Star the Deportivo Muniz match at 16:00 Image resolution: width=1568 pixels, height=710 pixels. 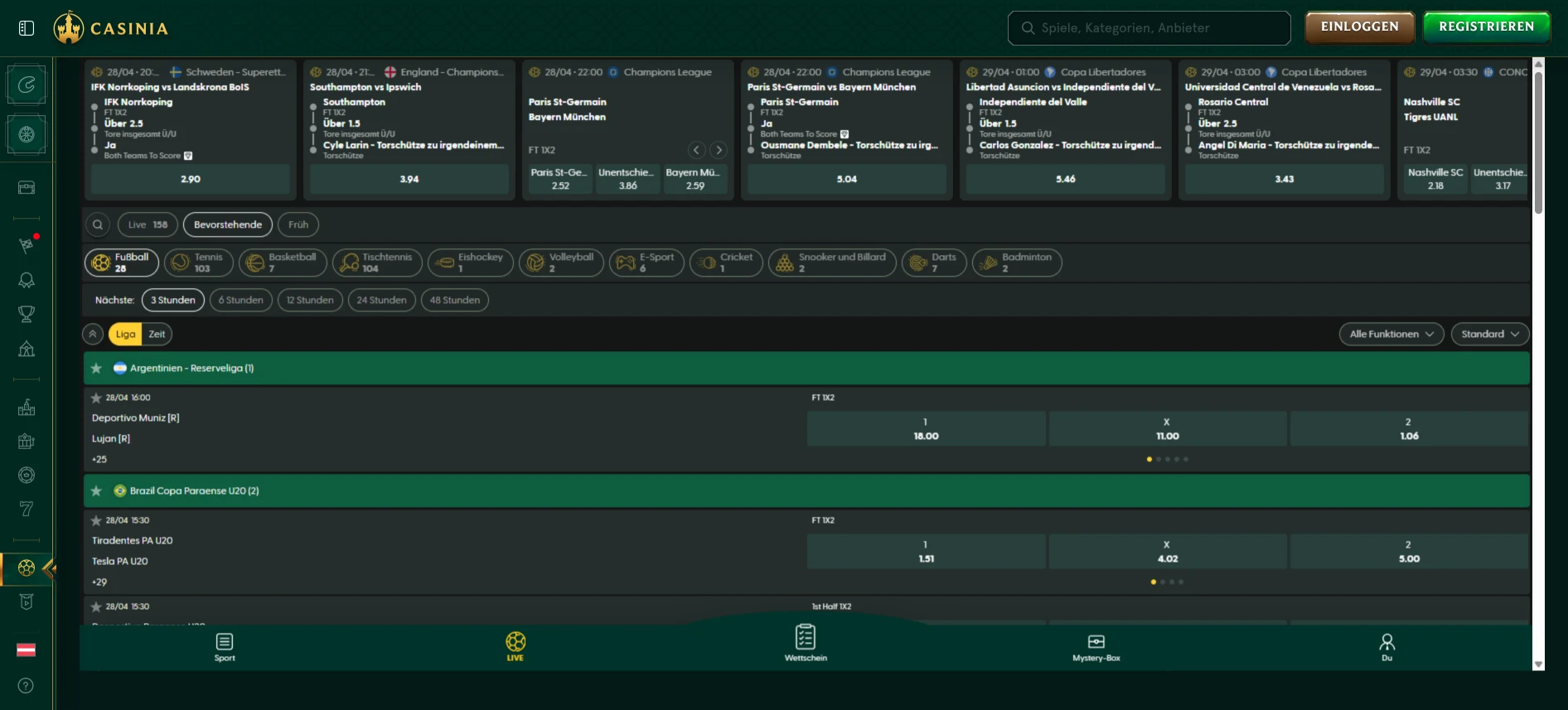click(x=96, y=398)
